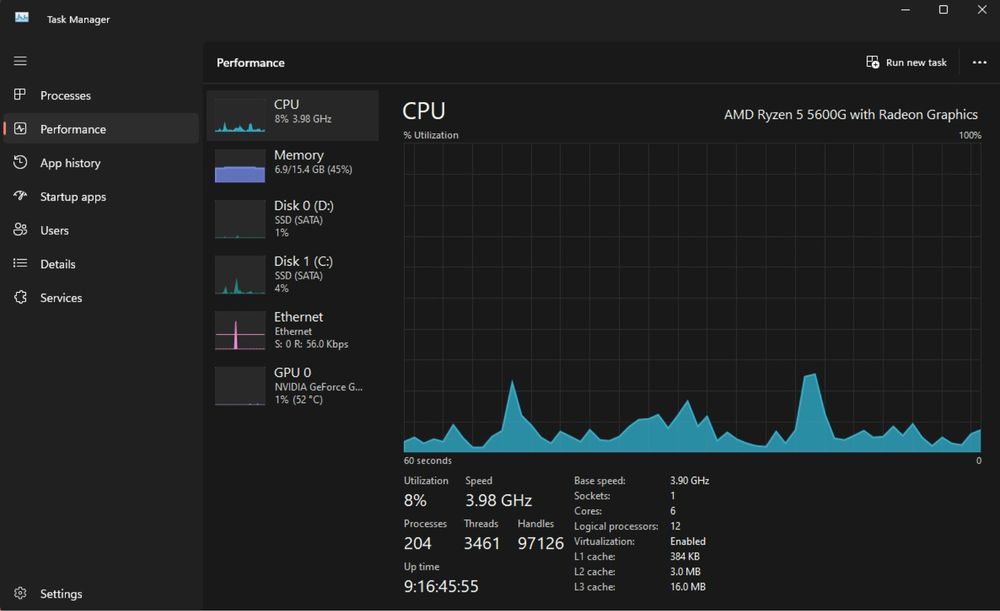Click the Task Manager app icon
The width and height of the screenshot is (1000, 611).
click(x=22, y=18)
